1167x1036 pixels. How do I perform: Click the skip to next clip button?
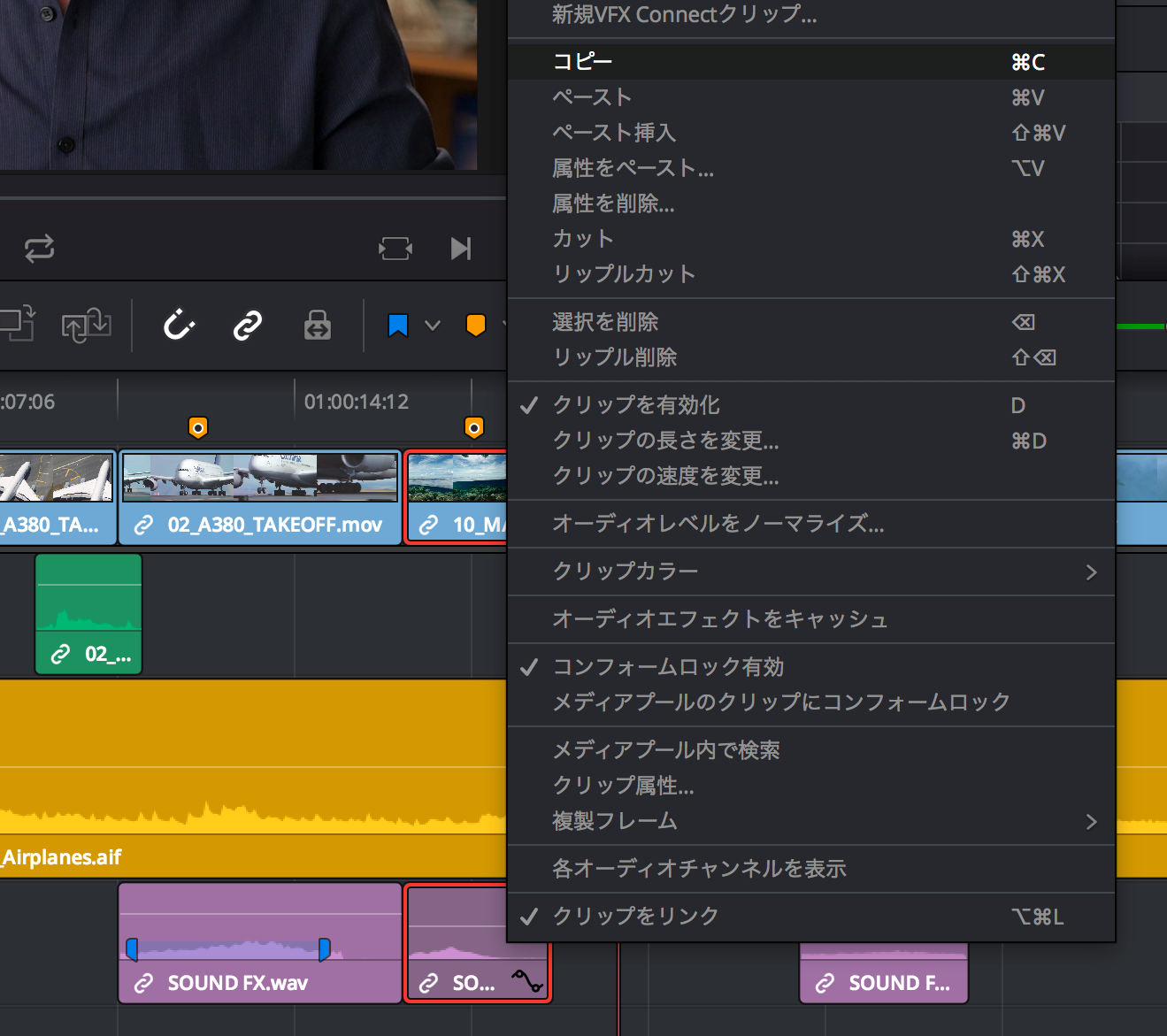460,249
